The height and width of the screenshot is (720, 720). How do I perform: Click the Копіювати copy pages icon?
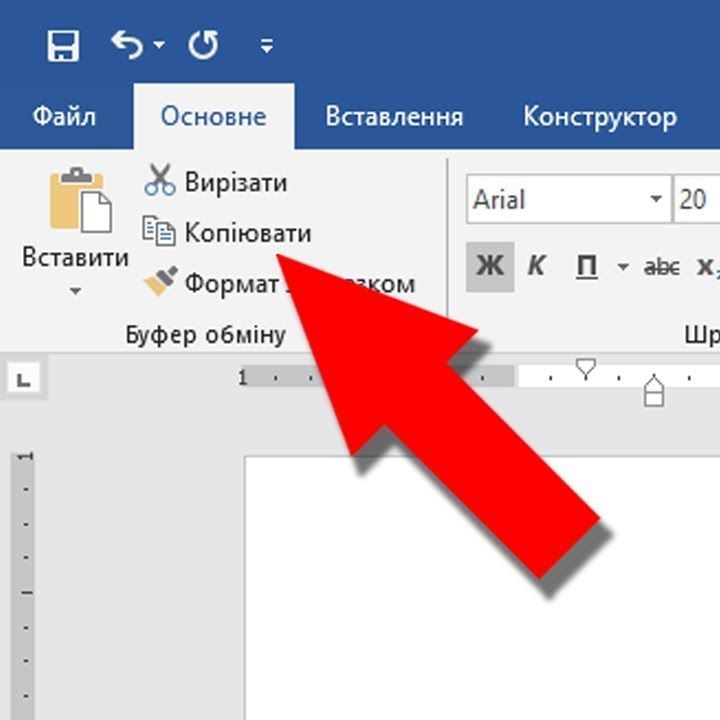point(158,231)
